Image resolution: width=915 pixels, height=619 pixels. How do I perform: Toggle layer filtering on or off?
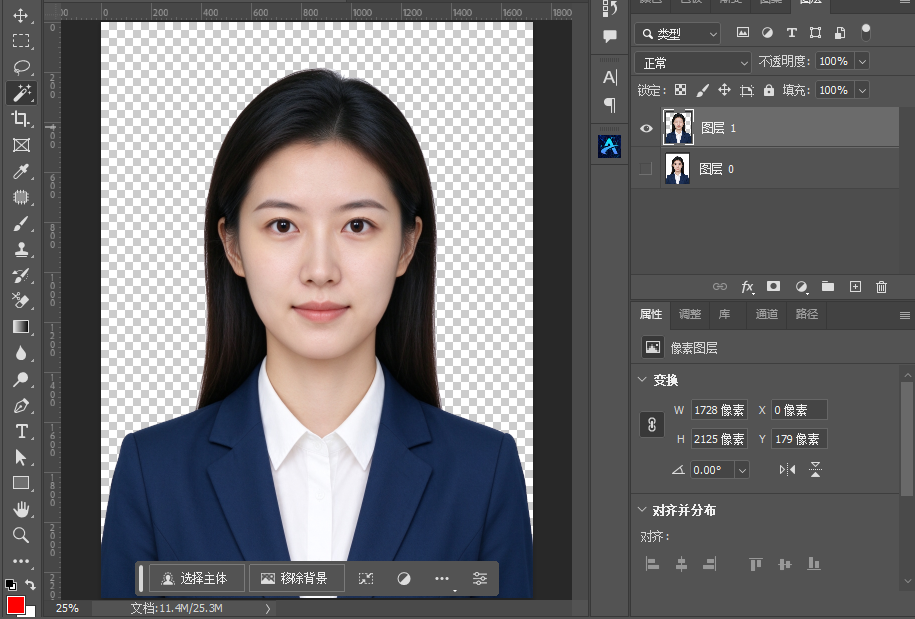tap(866, 33)
